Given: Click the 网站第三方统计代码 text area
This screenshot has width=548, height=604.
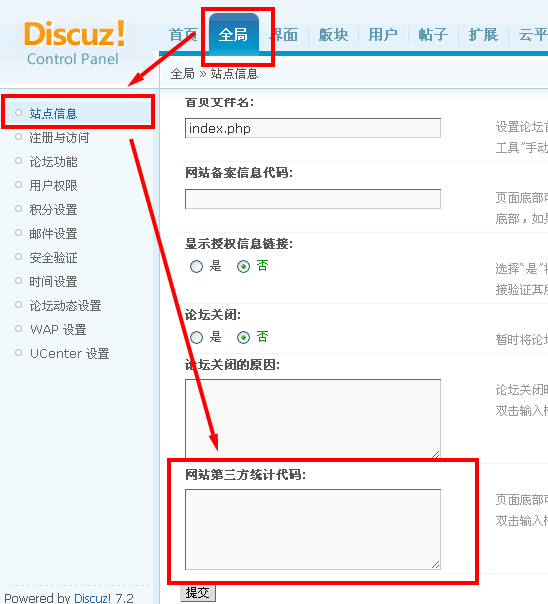Looking at the screenshot, I should tap(313, 529).
